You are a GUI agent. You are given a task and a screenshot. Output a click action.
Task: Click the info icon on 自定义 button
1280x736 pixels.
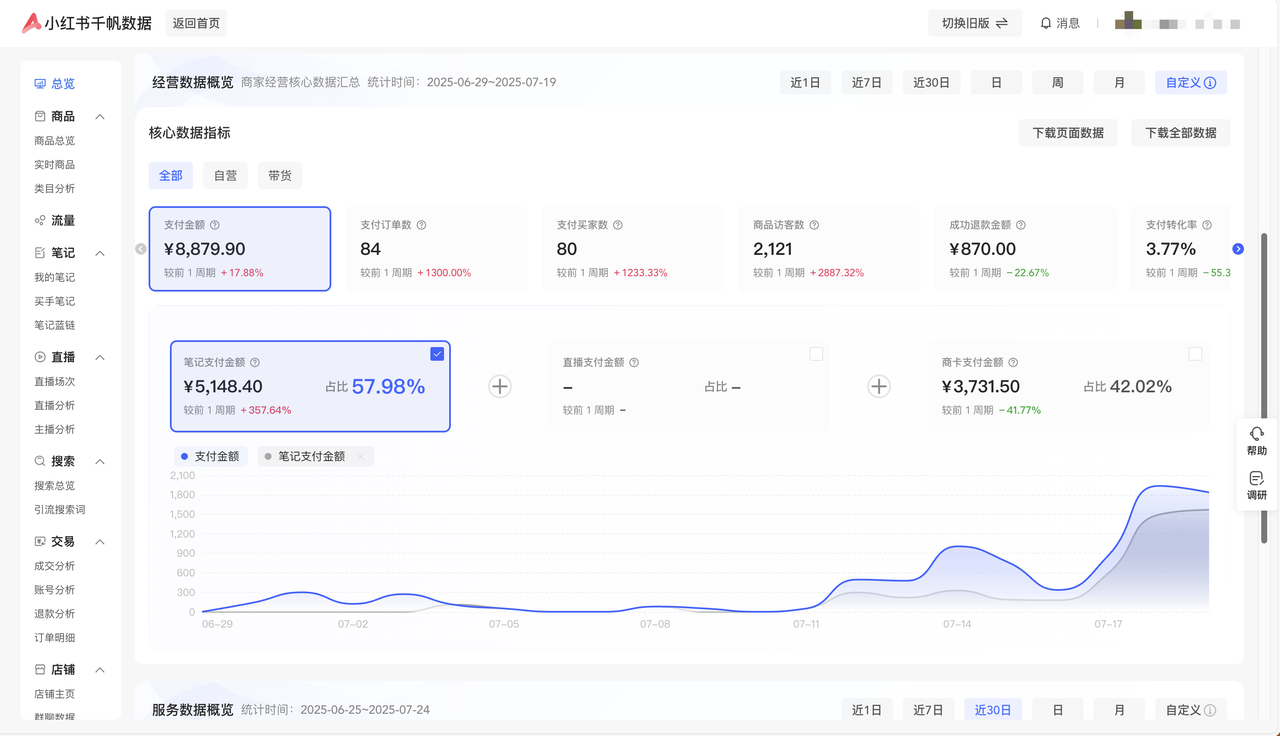pos(1210,83)
